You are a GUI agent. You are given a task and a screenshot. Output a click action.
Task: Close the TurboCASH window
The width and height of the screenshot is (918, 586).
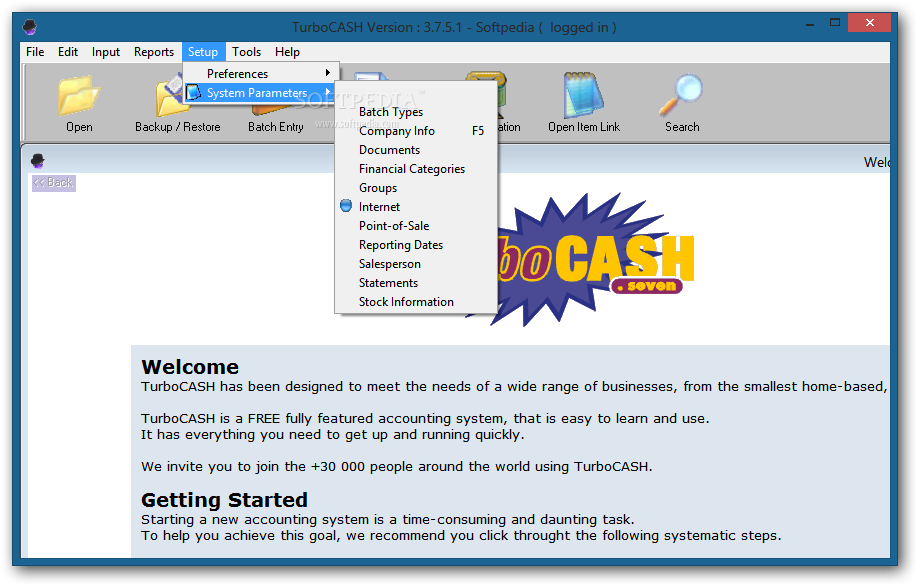(x=869, y=23)
